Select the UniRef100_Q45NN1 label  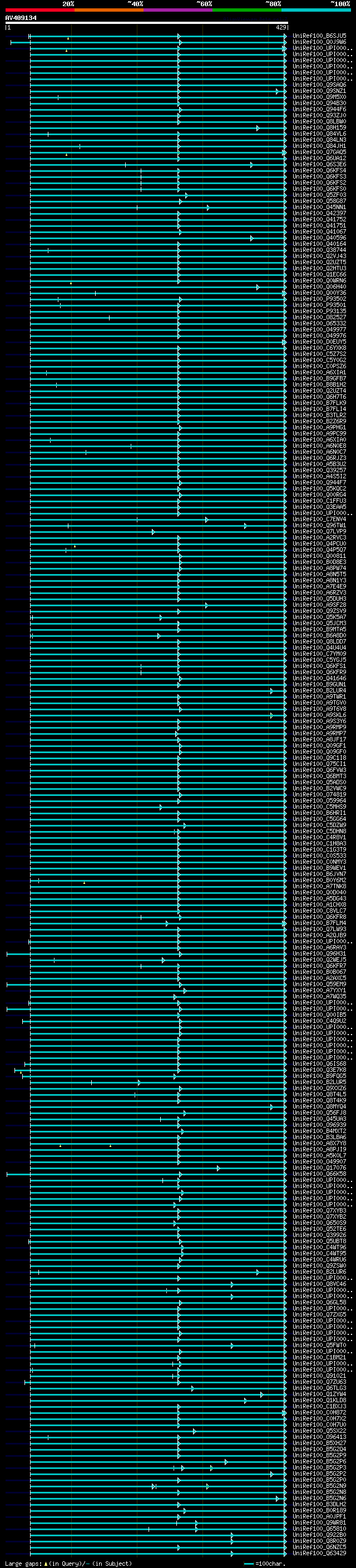coord(319,207)
